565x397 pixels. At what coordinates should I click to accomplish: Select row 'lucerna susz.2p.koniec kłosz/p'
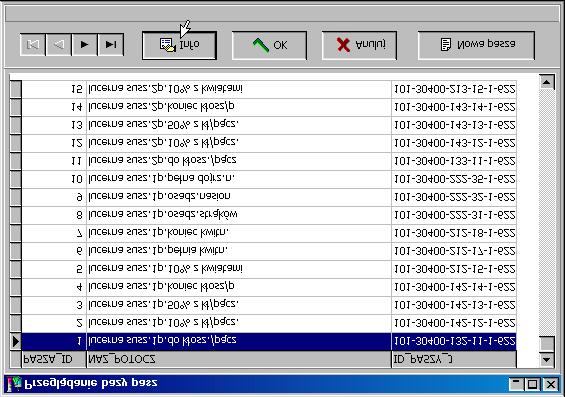(269, 107)
